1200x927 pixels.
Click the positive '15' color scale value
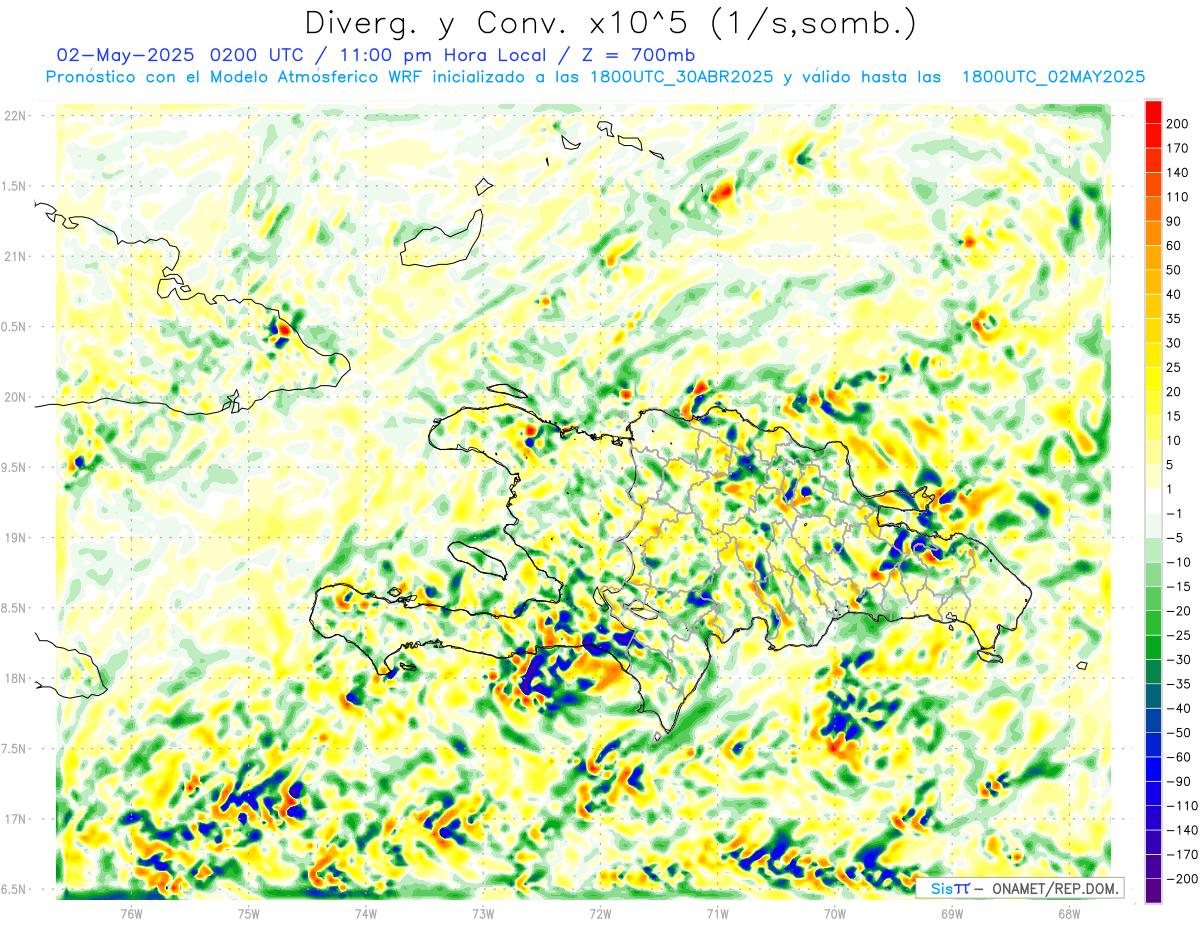(1174, 416)
